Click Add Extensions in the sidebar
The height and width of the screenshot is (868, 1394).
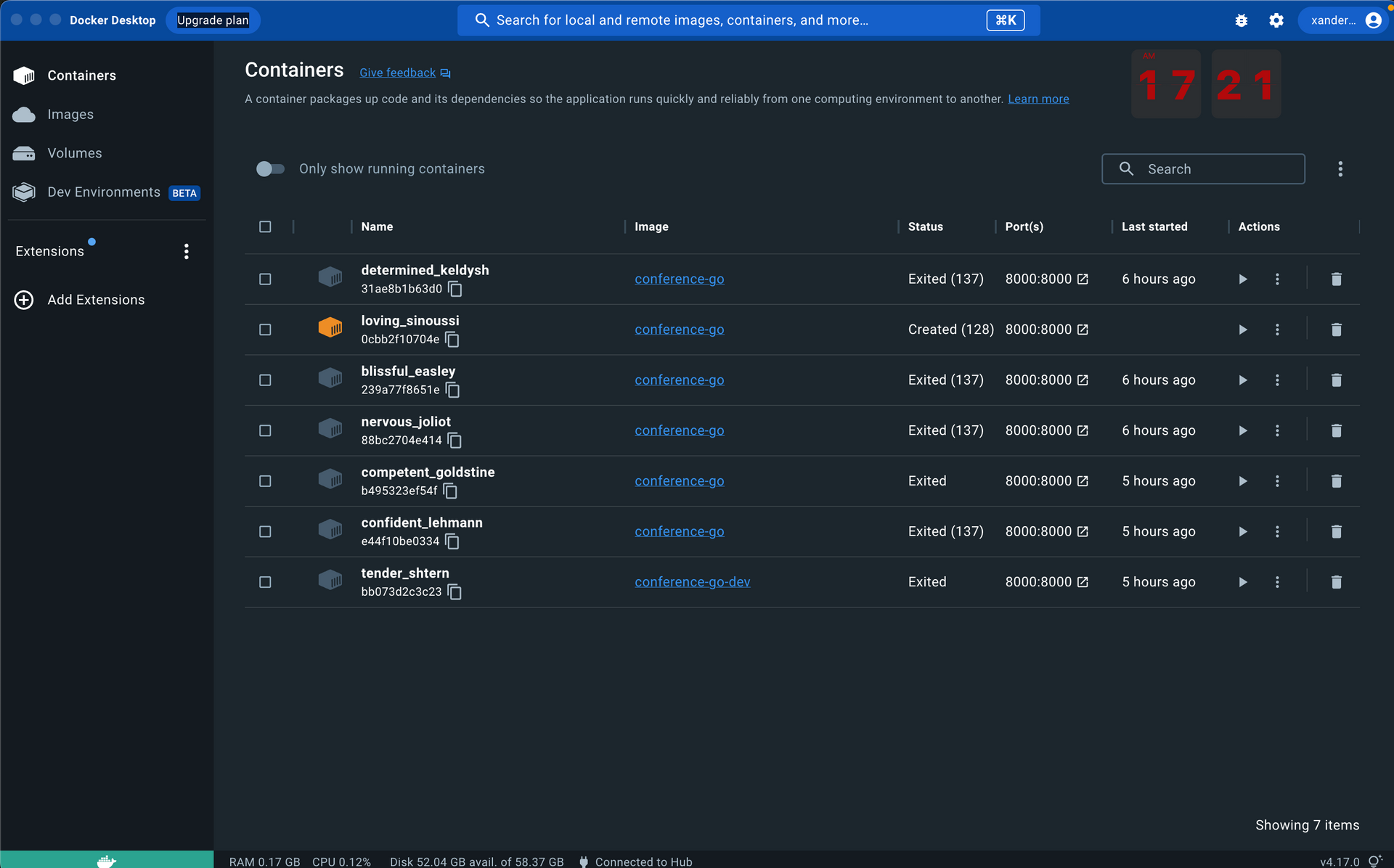pos(107,300)
